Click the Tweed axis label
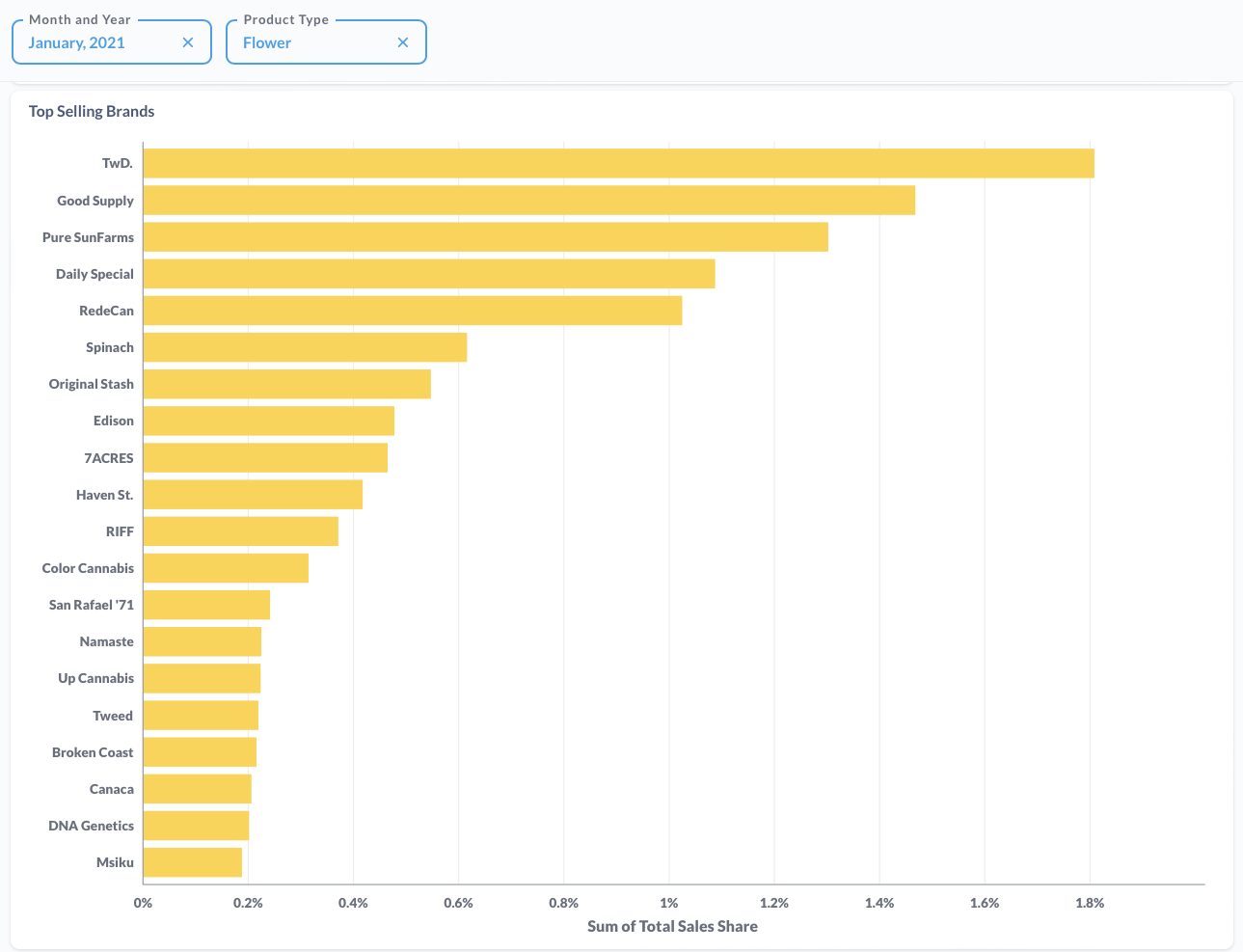Screen dimensions: 1243x952 [113, 716]
